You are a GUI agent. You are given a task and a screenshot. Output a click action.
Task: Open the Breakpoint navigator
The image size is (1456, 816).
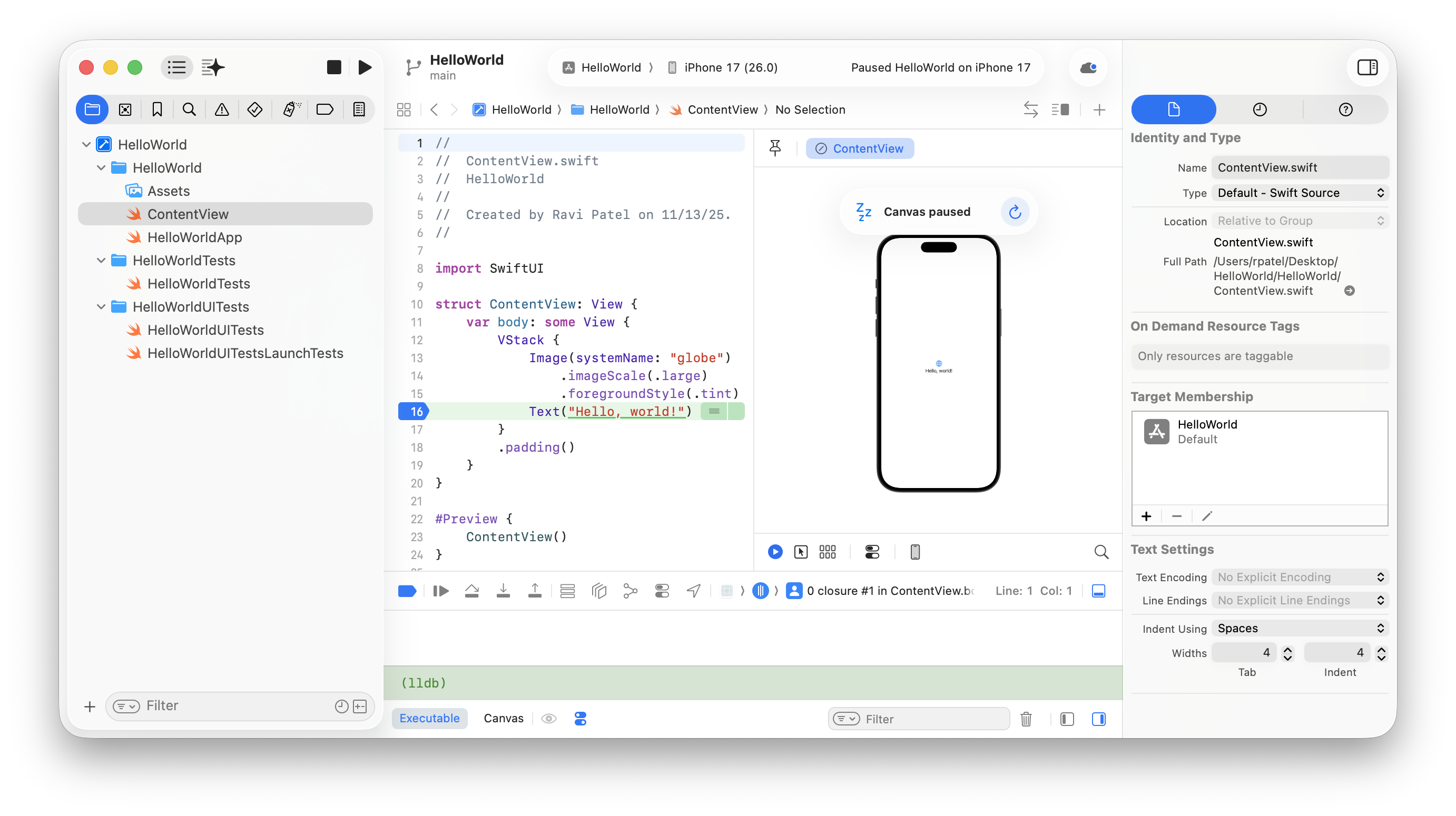[324, 109]
